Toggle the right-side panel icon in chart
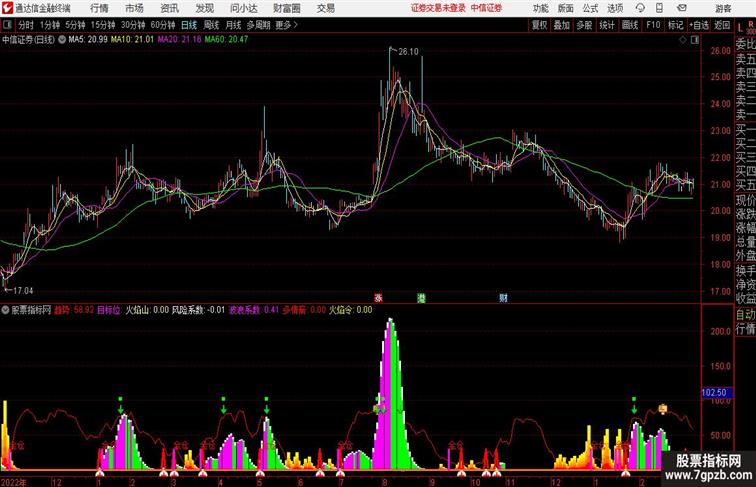The width and height of the screenshot is (756, 487). click(x=695, y=40)
